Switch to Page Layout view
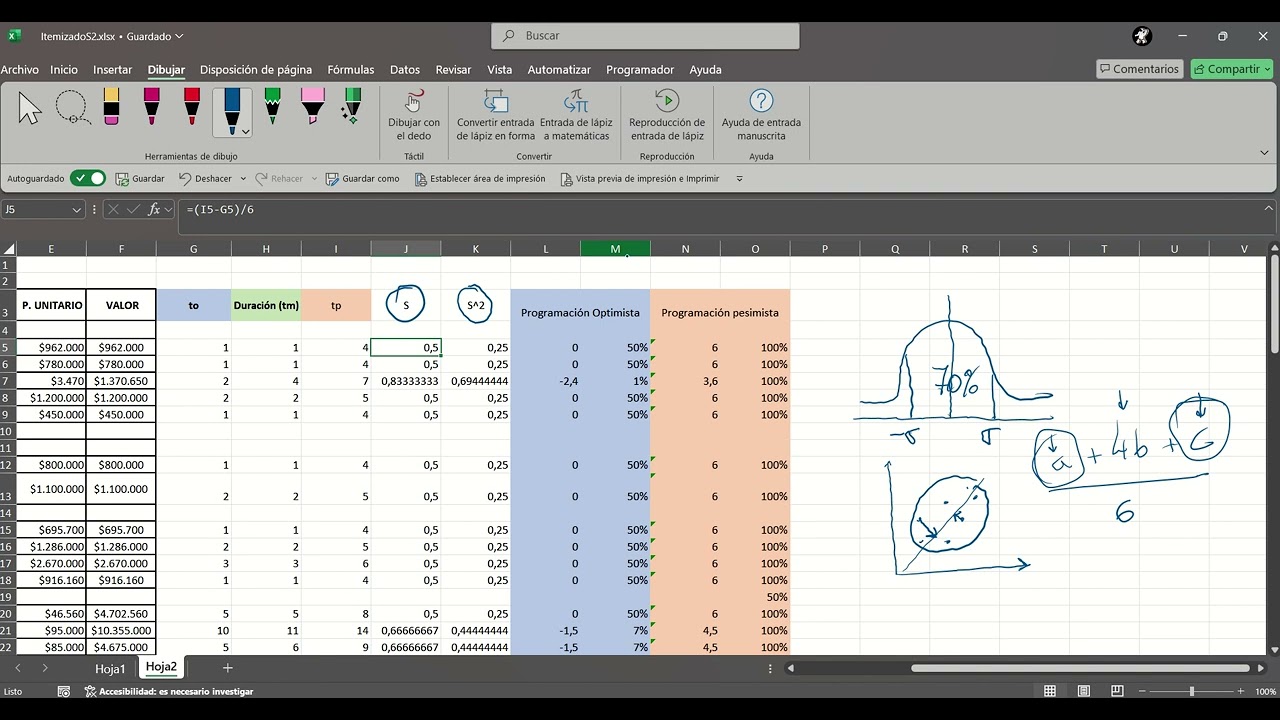The image size is (1280, 720). 1083,691
